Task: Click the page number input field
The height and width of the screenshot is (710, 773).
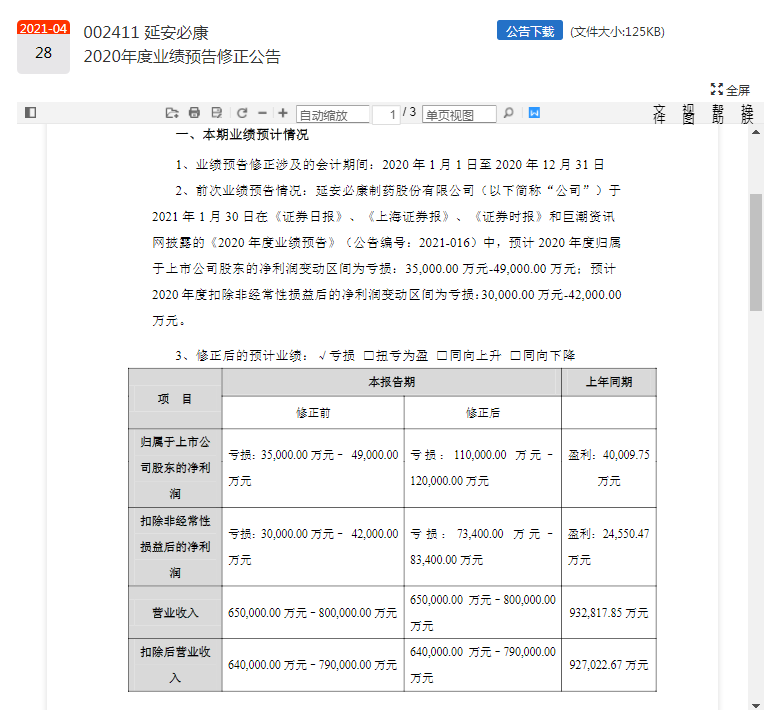Action: click(x=386, y=114)
